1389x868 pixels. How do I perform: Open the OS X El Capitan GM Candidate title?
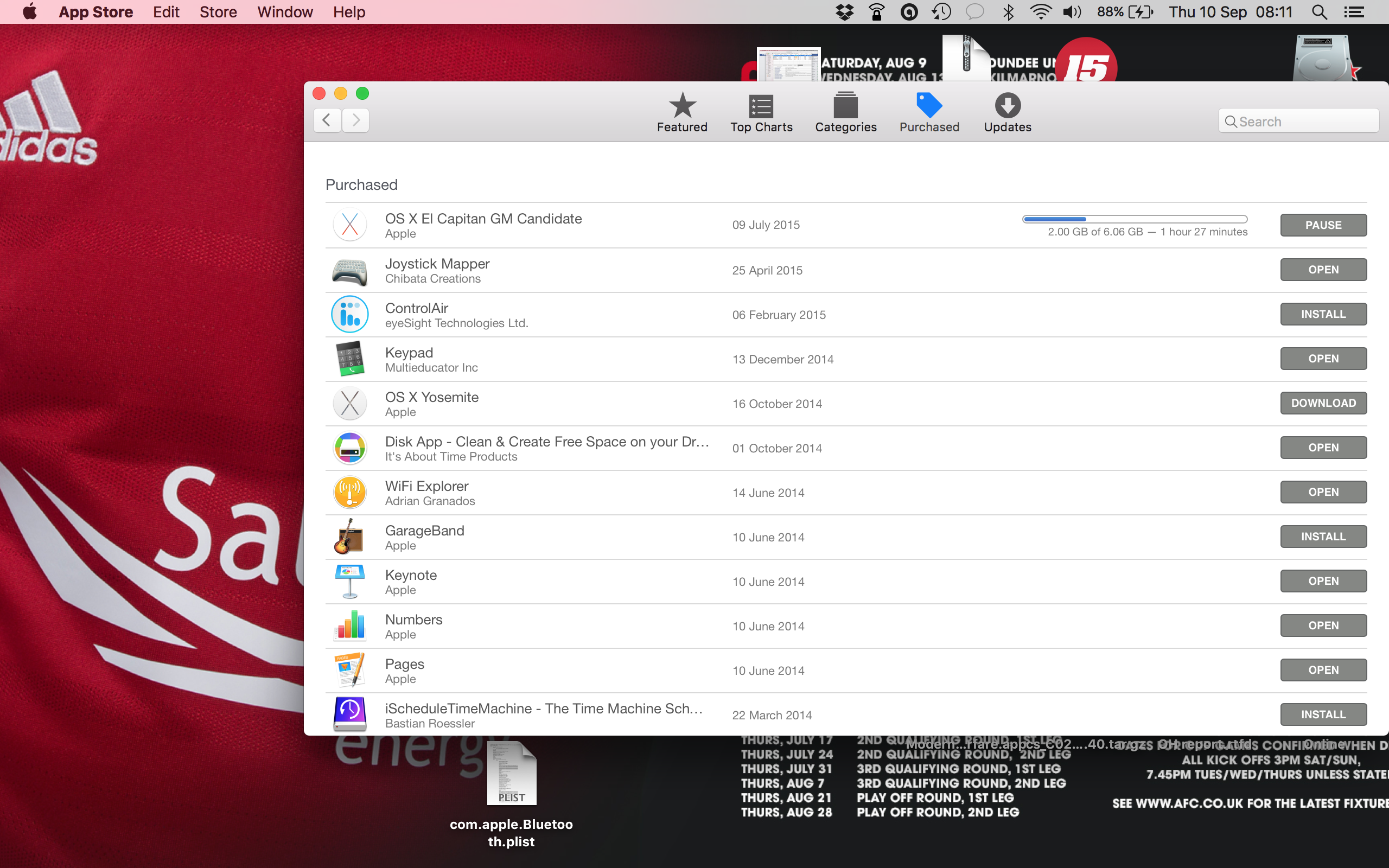coord(483,219)
